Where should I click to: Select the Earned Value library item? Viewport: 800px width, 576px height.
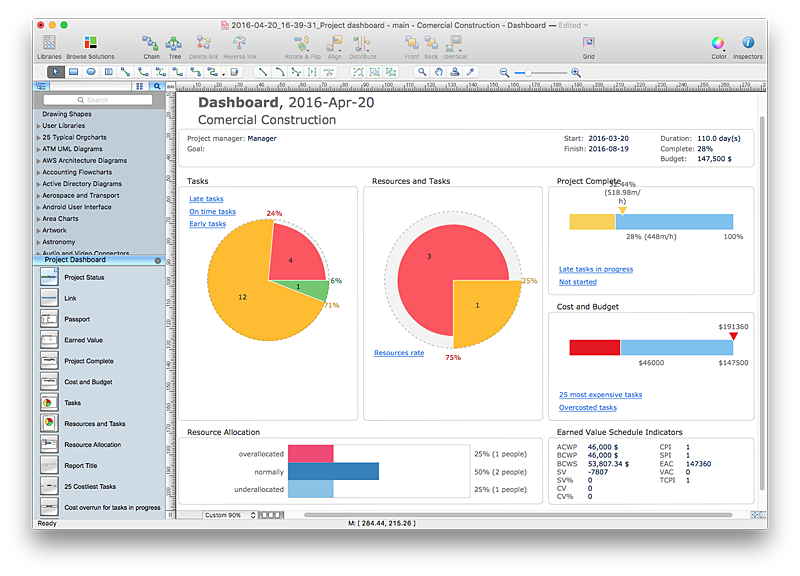(x=83, y=340)
